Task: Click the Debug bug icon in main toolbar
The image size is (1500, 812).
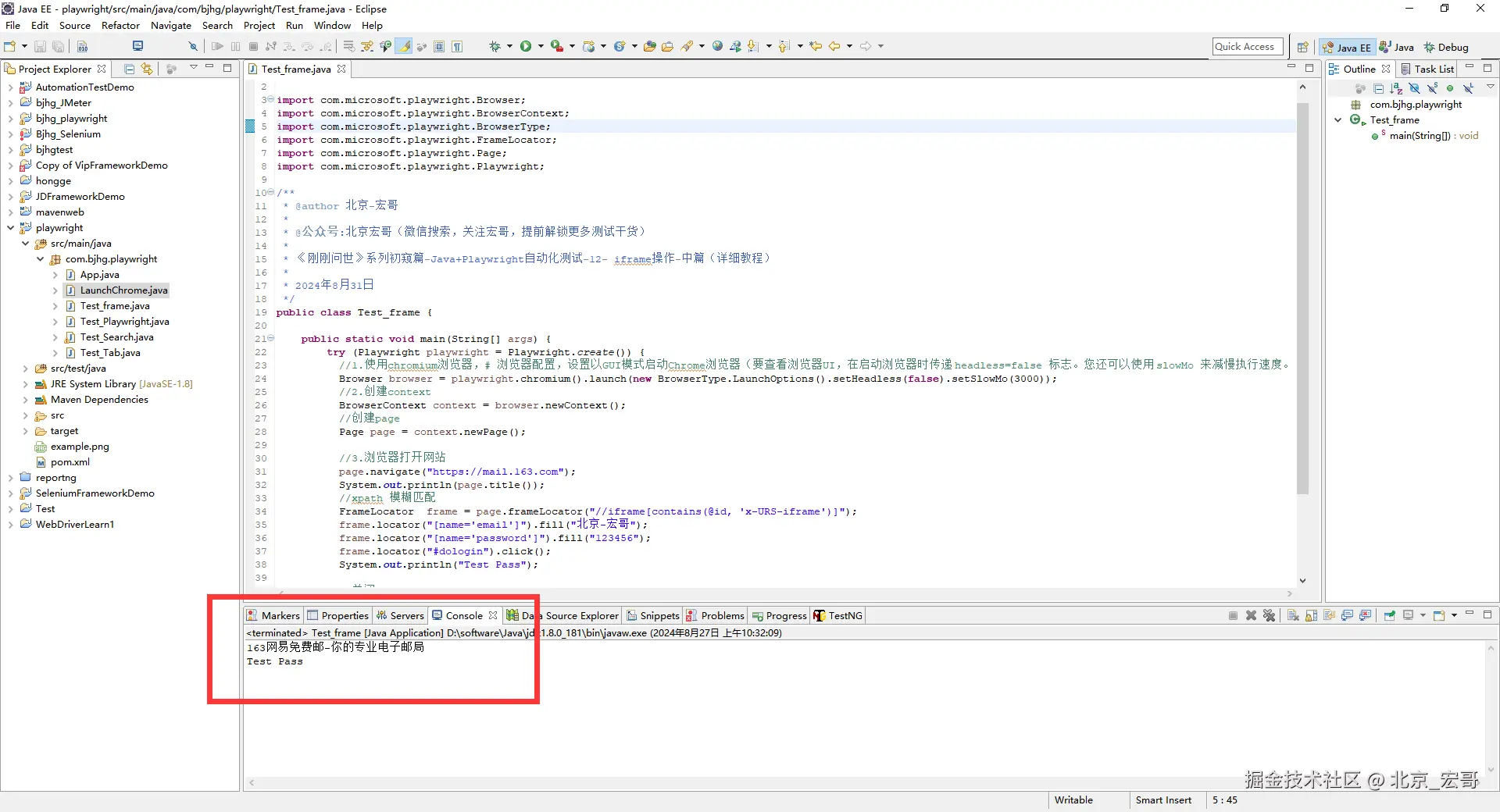Action: [x=495, y=46]
